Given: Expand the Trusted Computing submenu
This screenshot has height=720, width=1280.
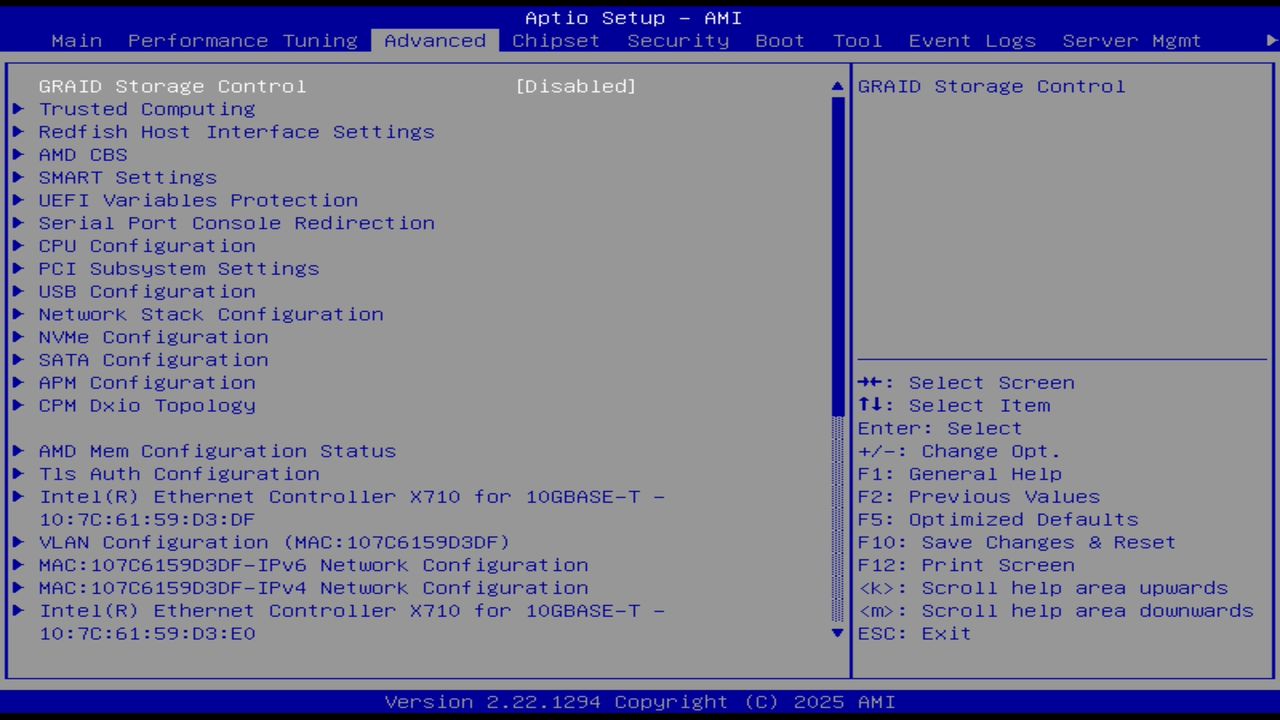Looking at the screenshot, I should point(146,109).
